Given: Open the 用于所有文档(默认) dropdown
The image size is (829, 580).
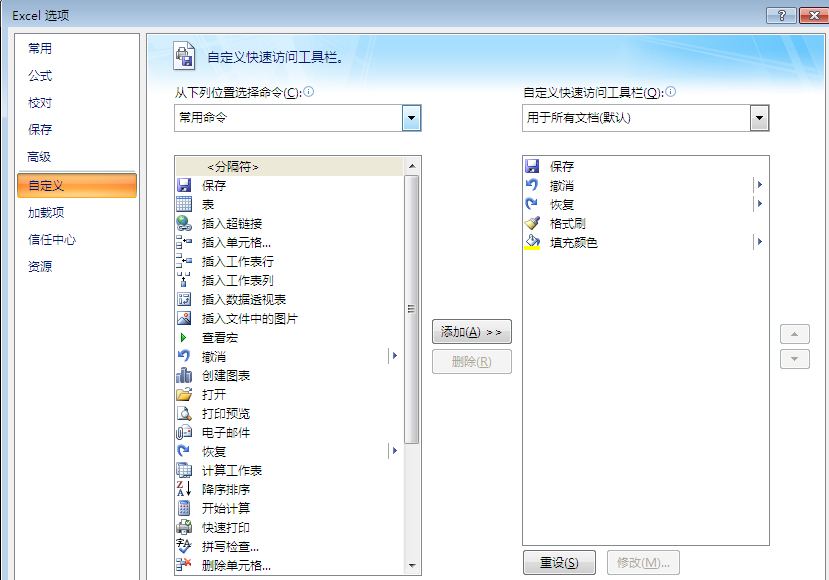Looking at the screenshot, I should [759, 118].
